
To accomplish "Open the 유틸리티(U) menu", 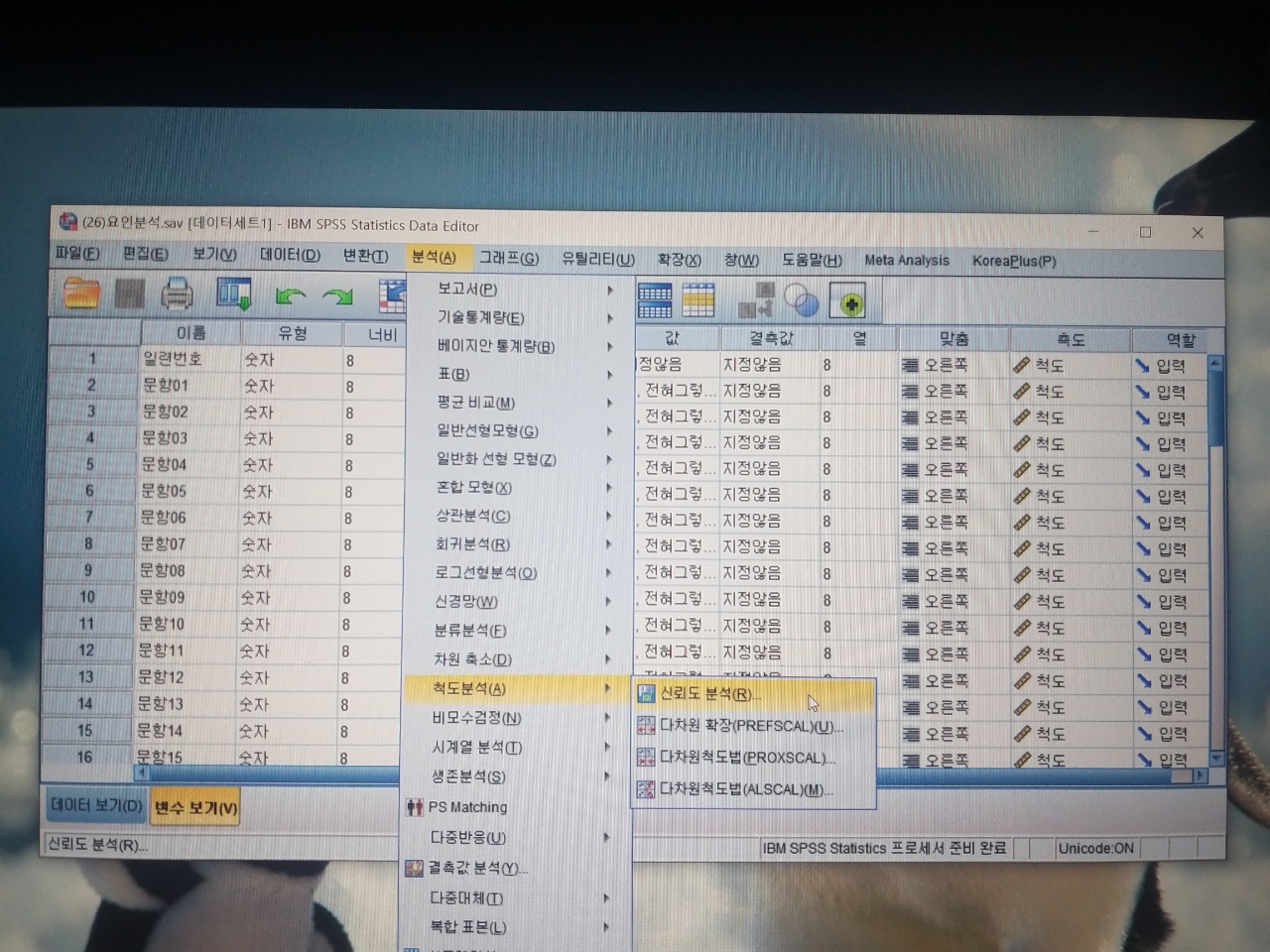I will [x=598, y=259].
